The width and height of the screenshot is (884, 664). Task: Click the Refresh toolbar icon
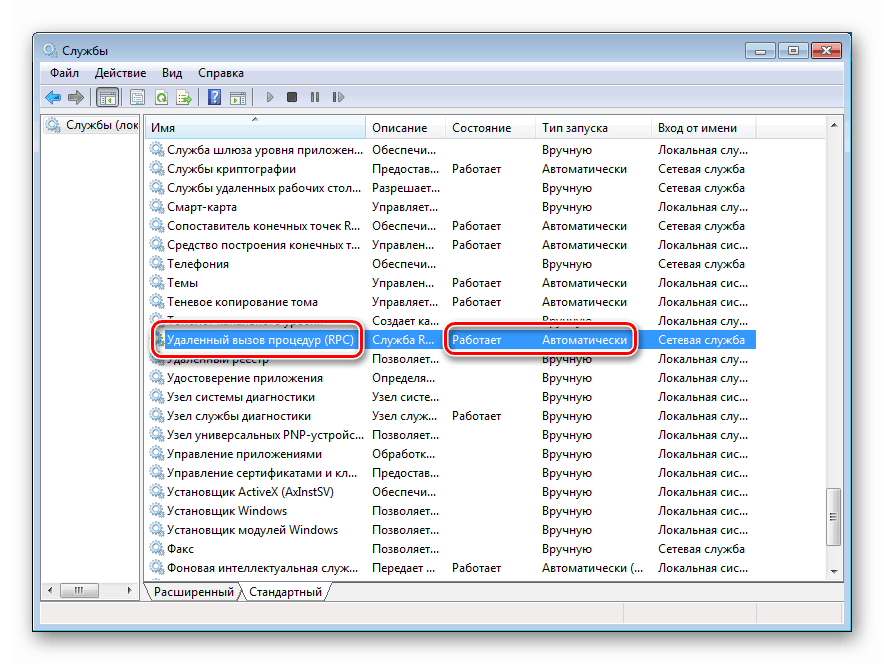coord(161,98)
